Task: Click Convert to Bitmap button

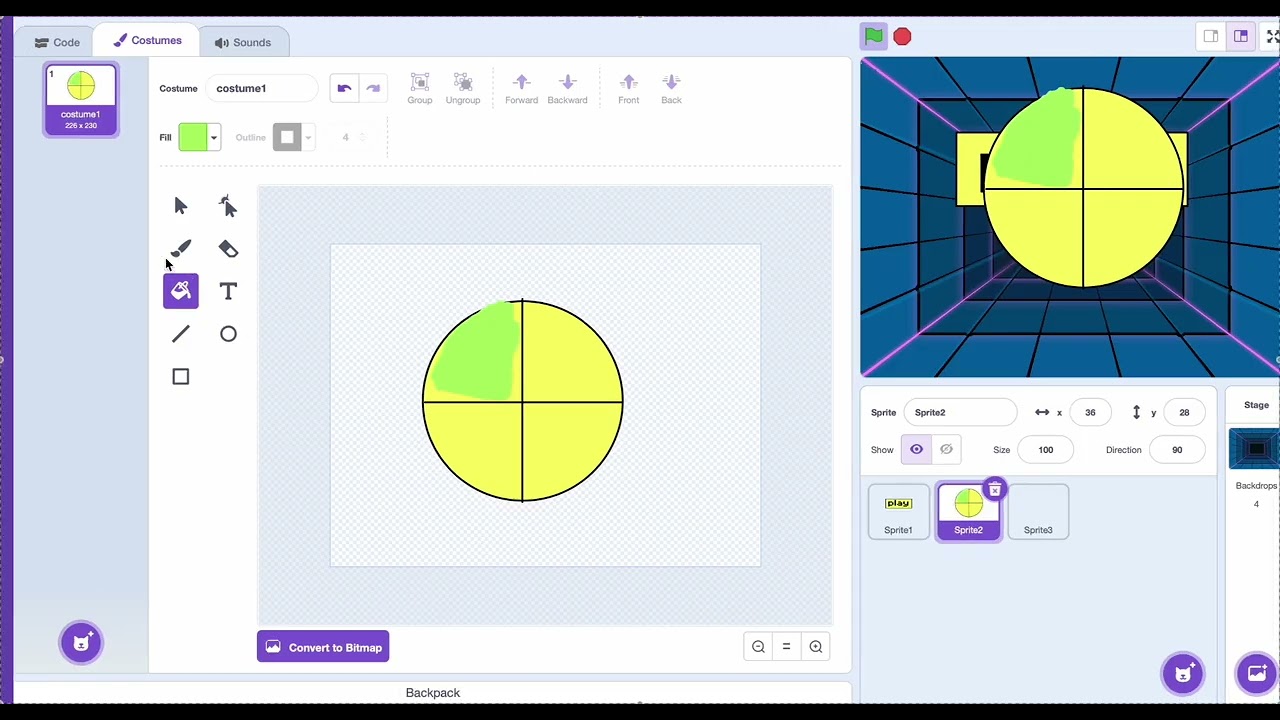Action: [x=323, y=647]
